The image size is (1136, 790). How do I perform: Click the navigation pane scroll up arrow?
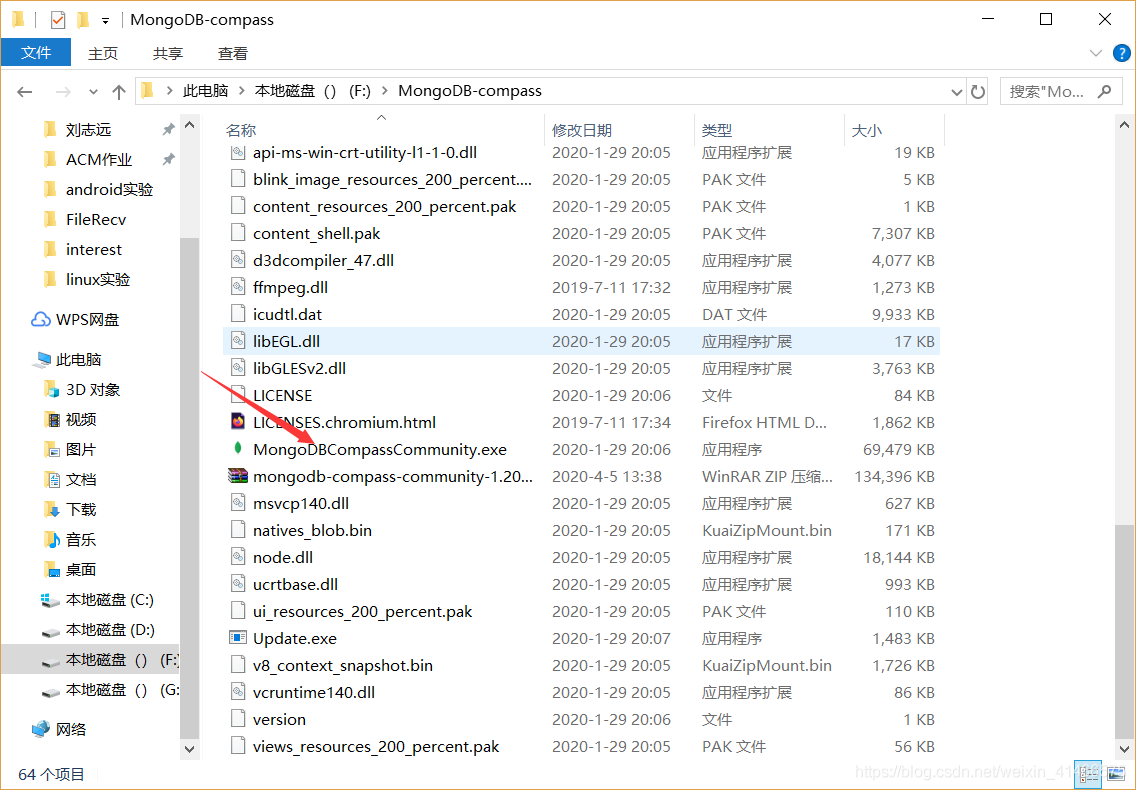(190, 125)
